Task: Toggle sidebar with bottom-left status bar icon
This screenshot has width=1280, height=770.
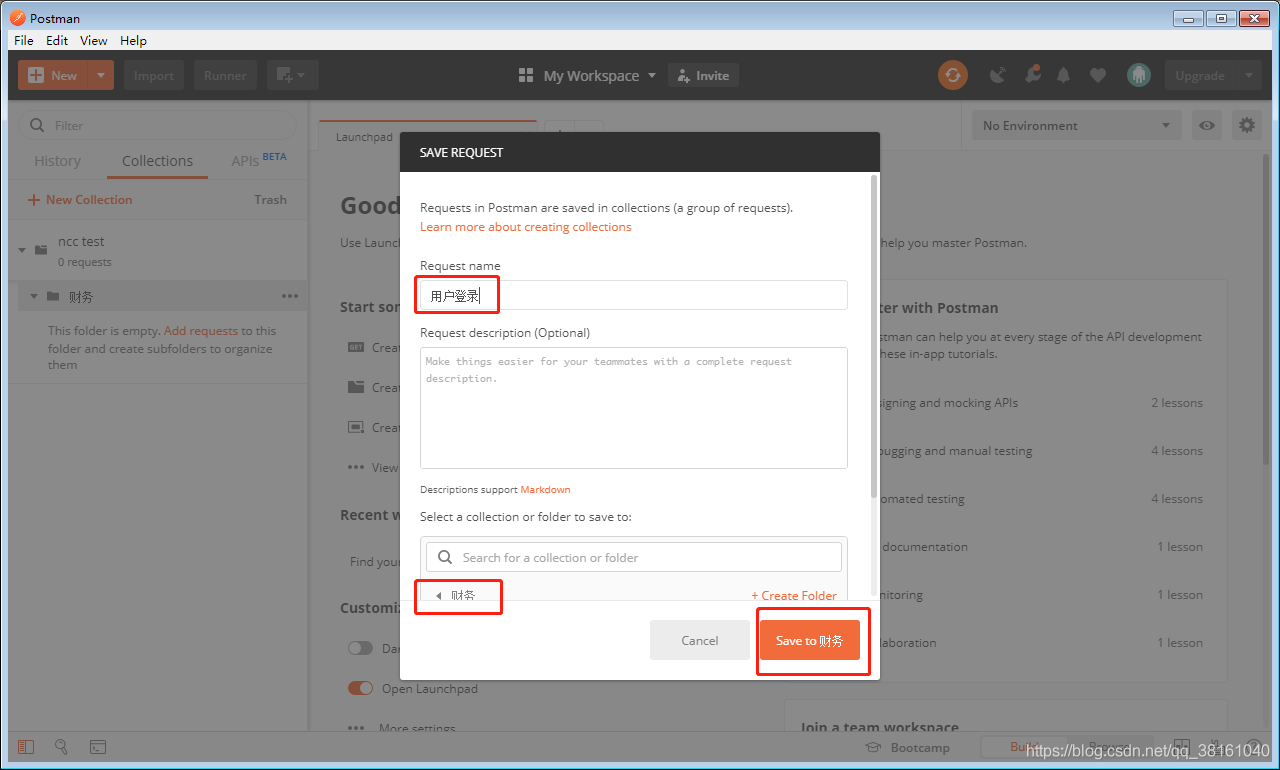Action: [26, 746]
